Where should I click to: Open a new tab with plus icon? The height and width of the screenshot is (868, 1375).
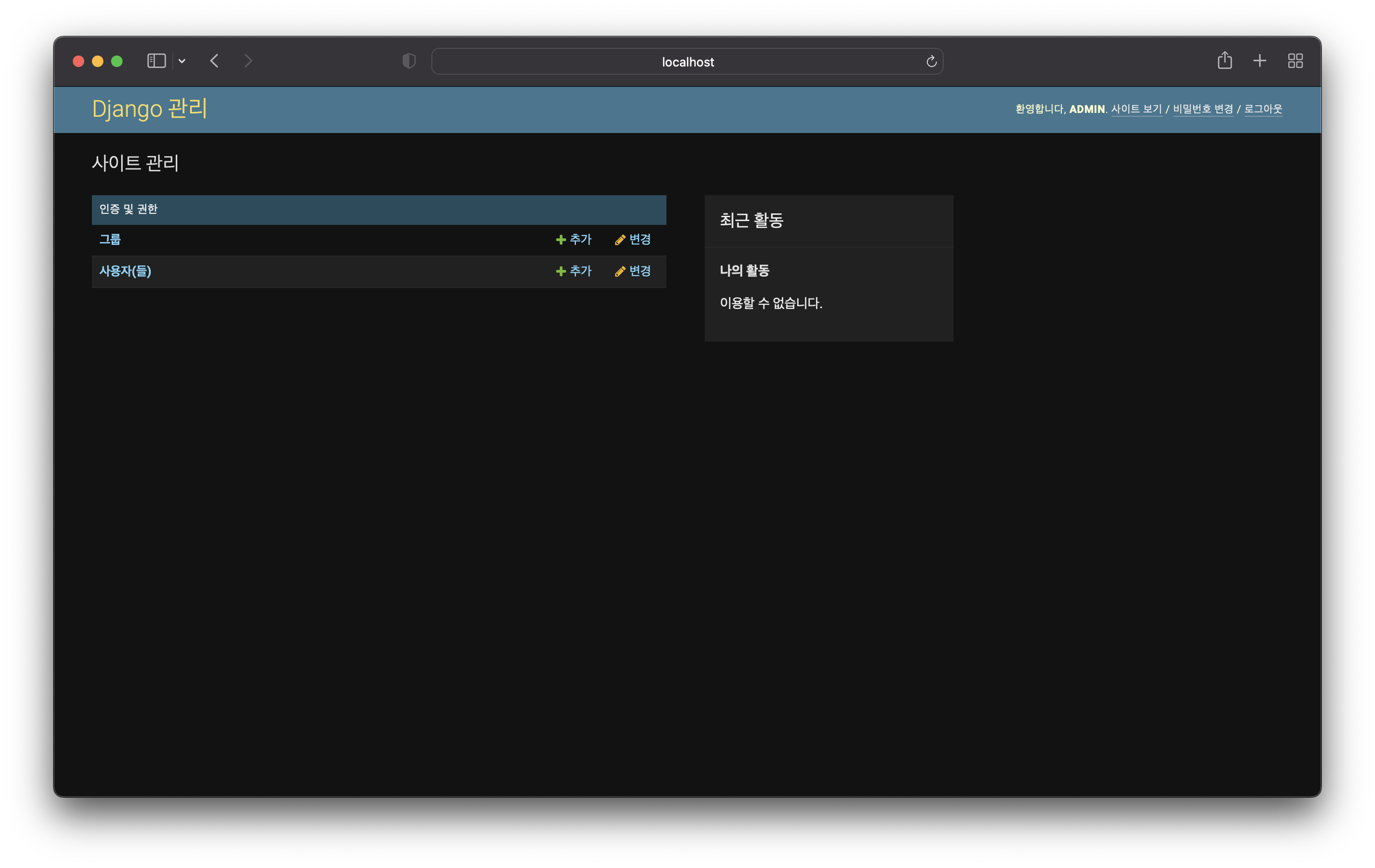tap(1260, 60)
